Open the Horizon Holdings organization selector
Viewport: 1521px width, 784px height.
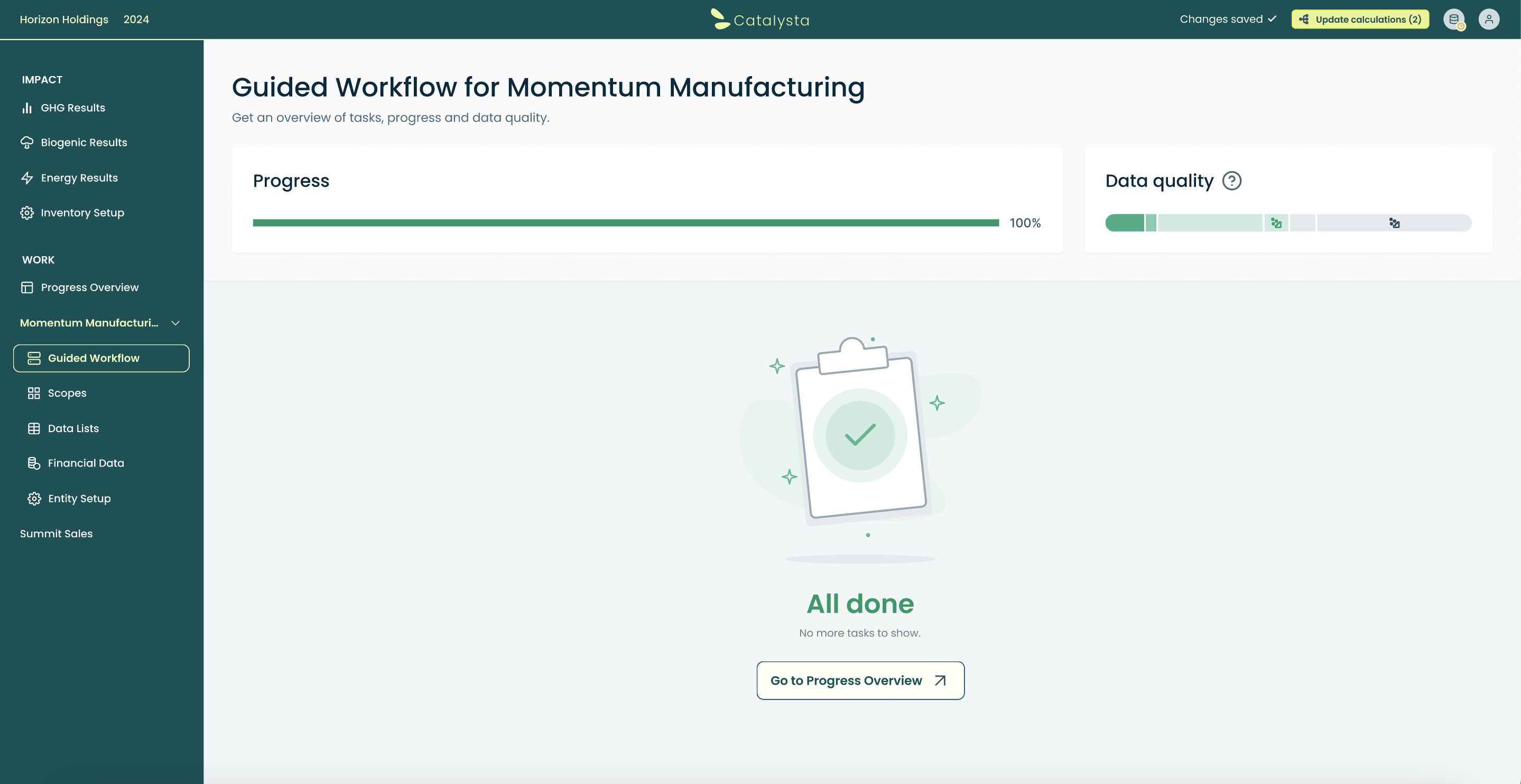tap(64, 20)
